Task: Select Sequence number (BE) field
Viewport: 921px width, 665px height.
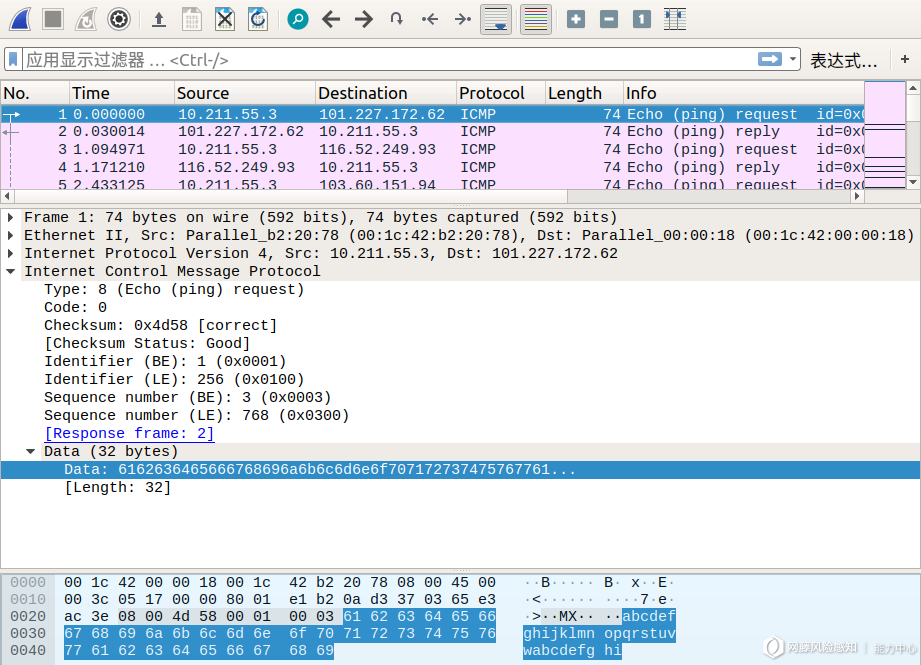Action: (x=187, y=397)
